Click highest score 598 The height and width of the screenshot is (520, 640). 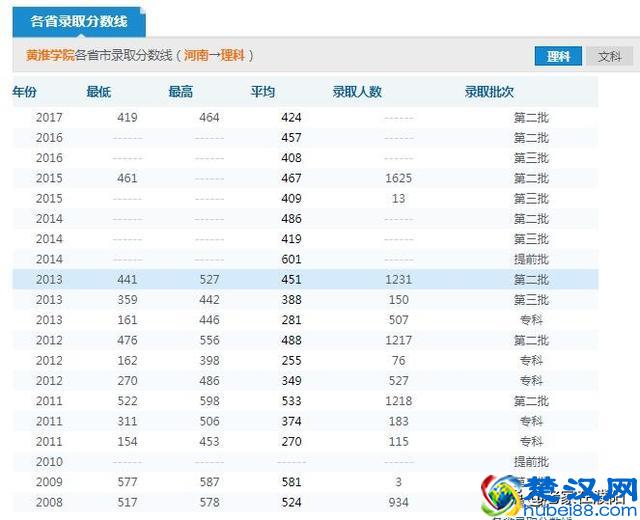tap(209, 401)
